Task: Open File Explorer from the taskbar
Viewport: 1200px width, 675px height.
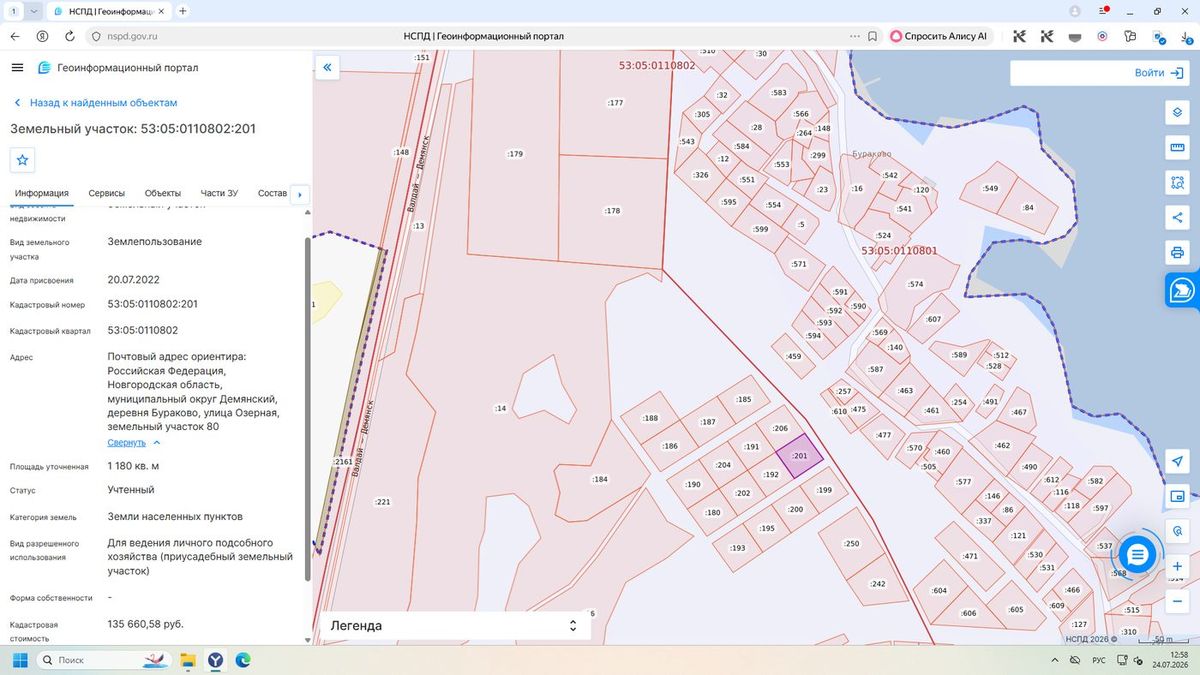Action: (187, 660)
